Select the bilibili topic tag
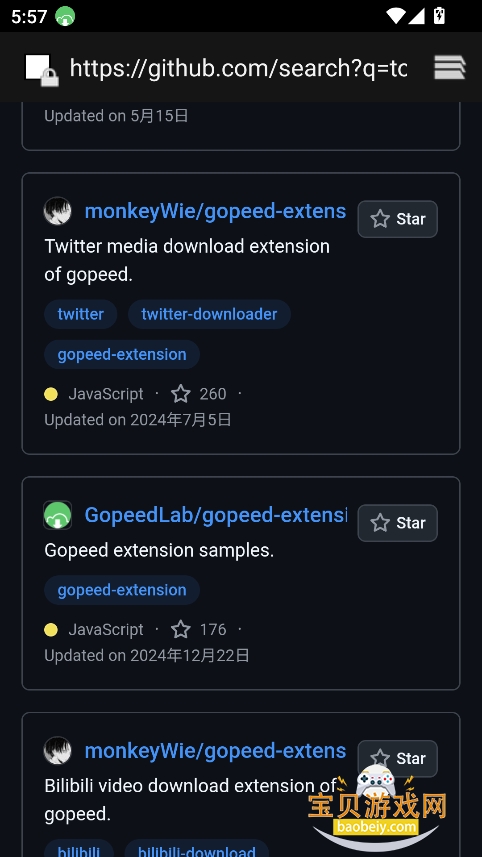 tap(79, 850)
